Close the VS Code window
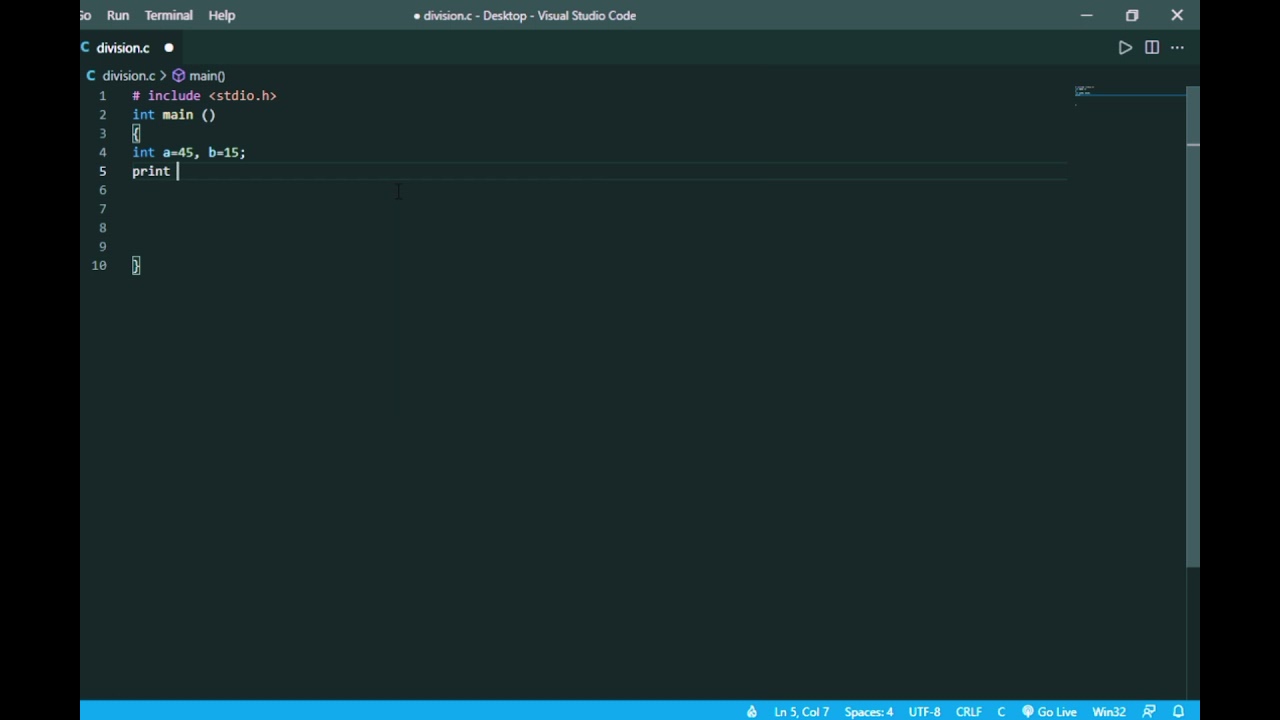The height and width of the screenshot is (720, 1280). [1177, 15]
